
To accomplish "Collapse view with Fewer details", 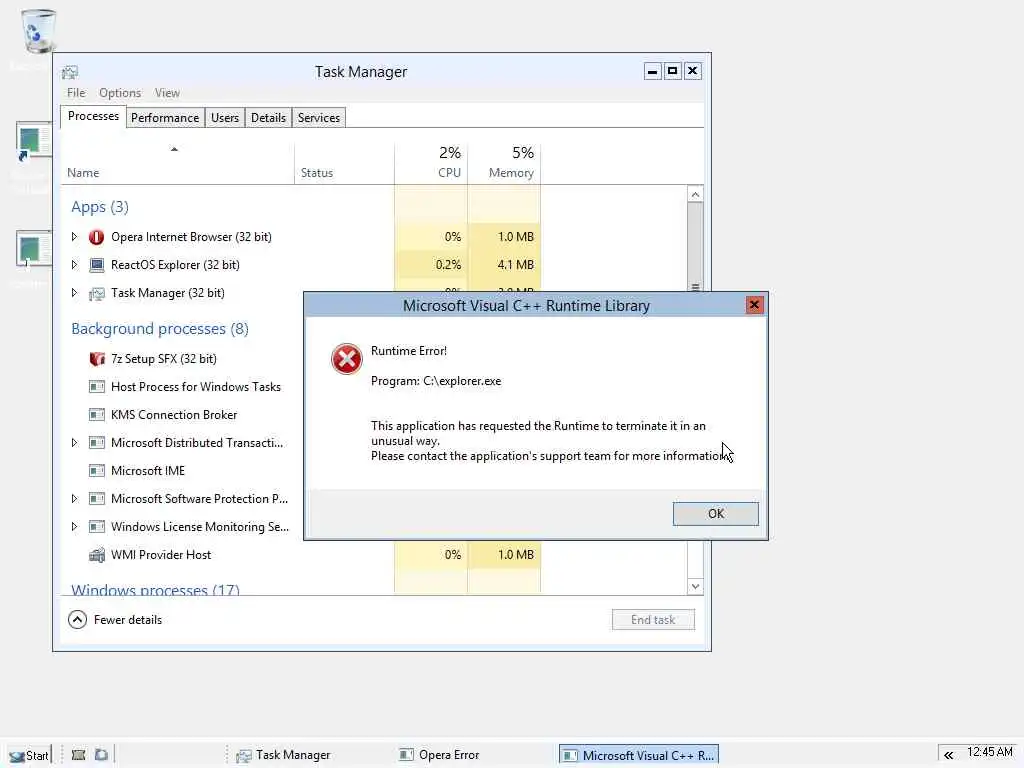I will pyautogui.click(x=115, y=620).
